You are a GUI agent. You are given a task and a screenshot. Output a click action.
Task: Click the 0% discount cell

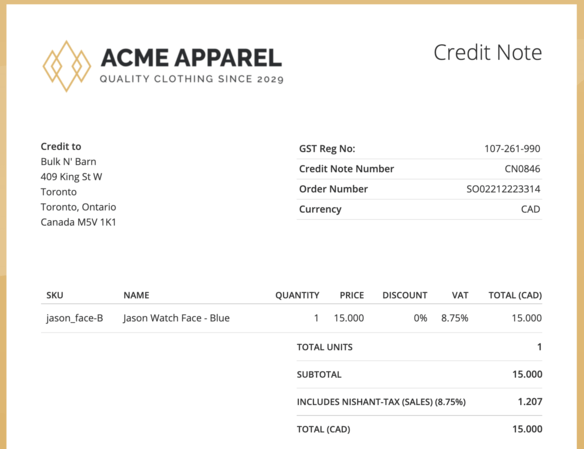420,318
